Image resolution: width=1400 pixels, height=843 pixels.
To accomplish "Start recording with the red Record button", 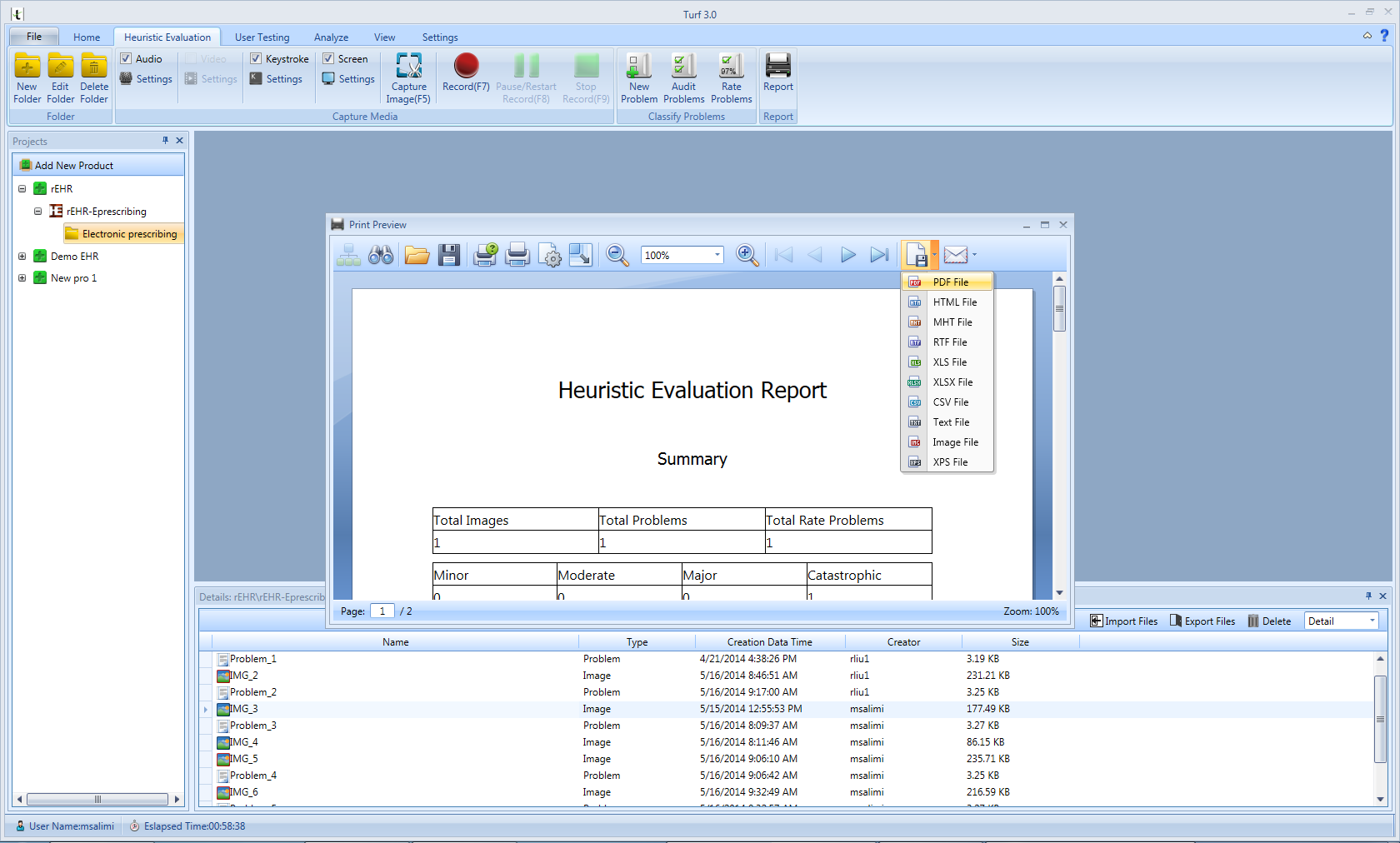I will (x=466, y=65).
